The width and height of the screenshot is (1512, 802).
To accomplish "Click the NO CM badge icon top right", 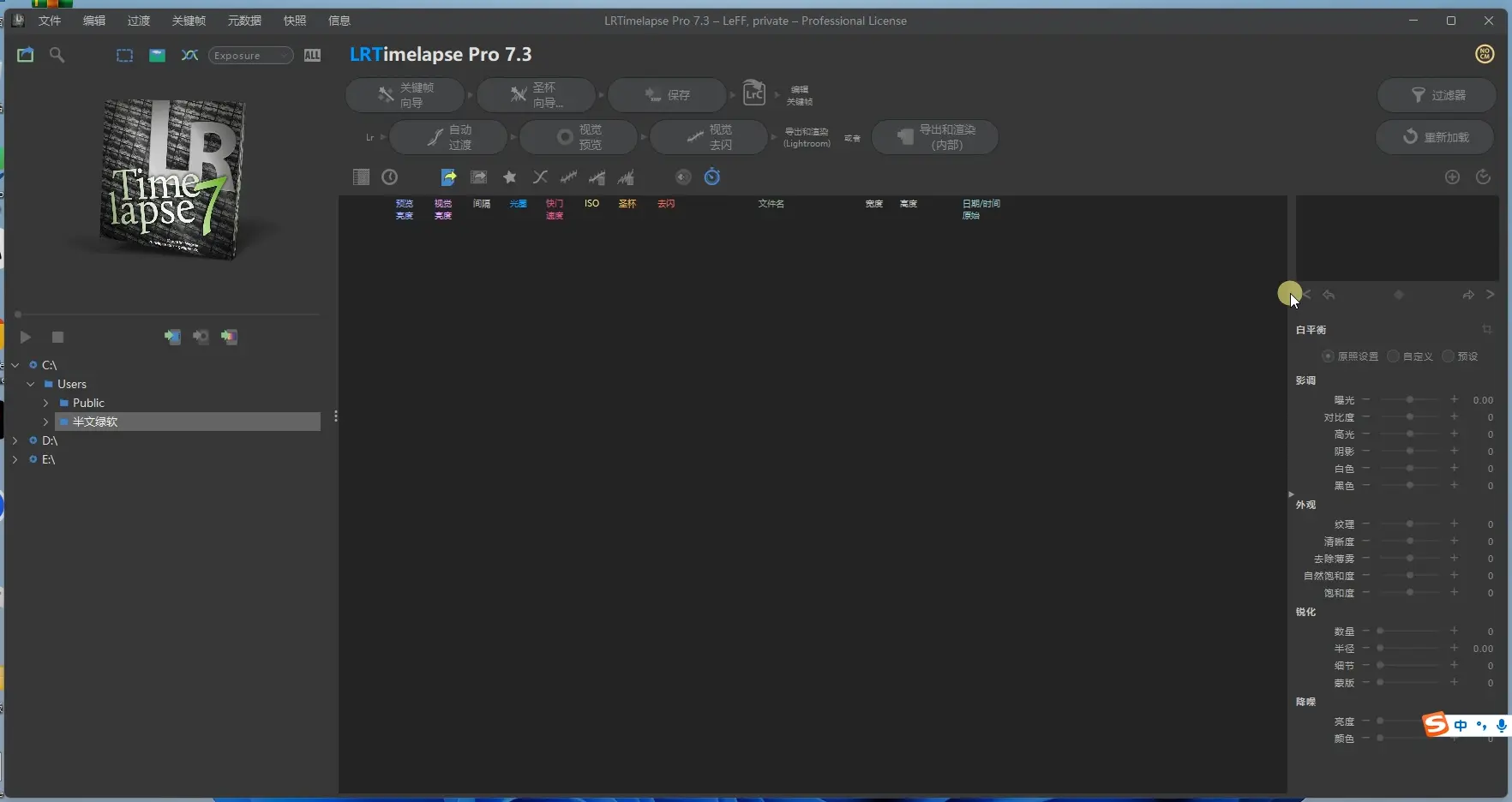I will (x=1485, y=54).
